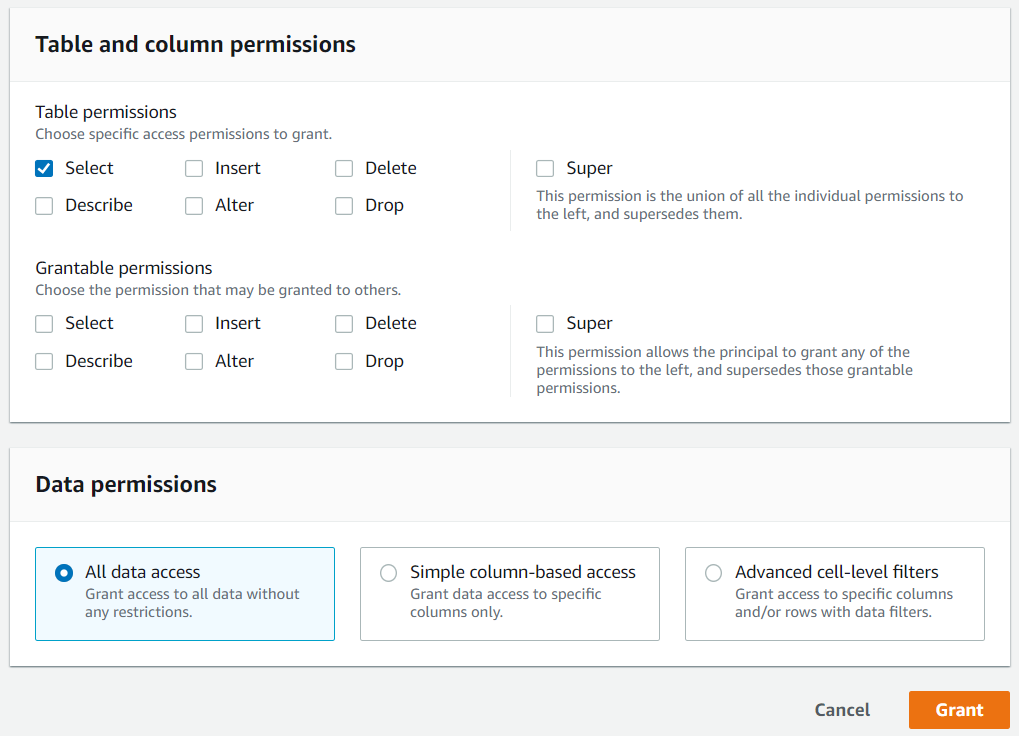Check Describe under Grantable permissions
The height and width of the screenshot is (736, 1019).
[x=44, y=362]
